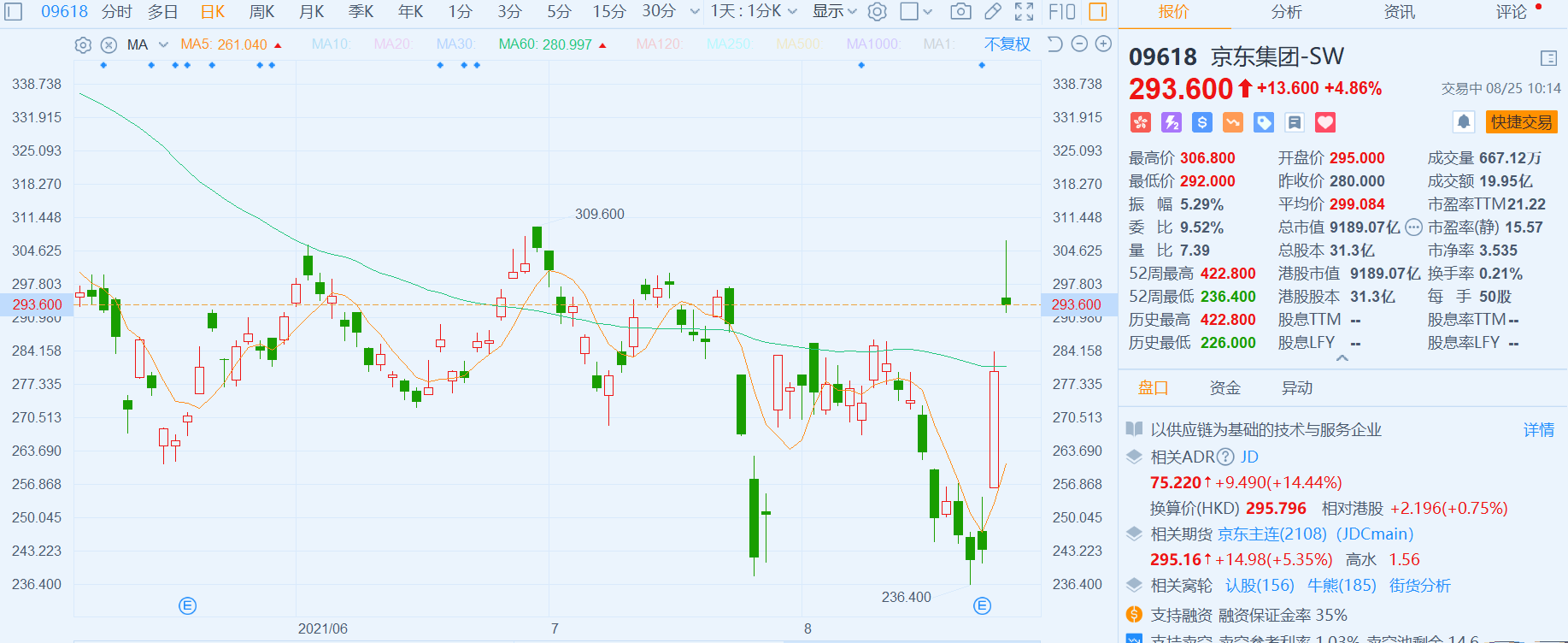Viewport: 1568px width, 643px height.
Task: Switch to the 异动 movement tab
Action: click(x=1297, y=388)
